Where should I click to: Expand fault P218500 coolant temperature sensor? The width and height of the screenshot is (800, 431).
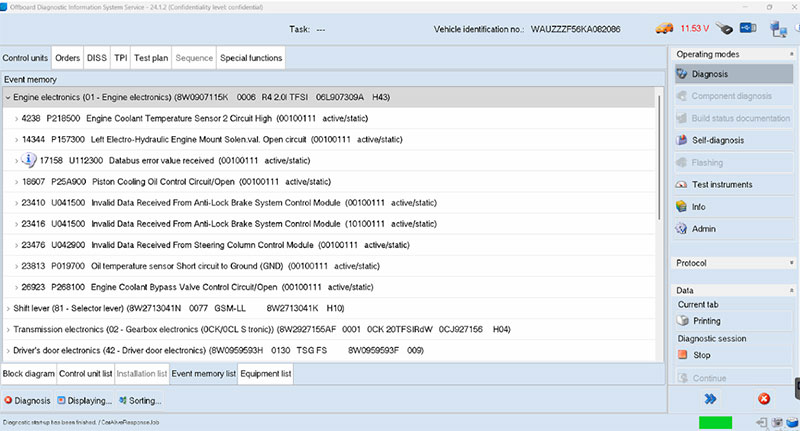(x=17, y=118)
